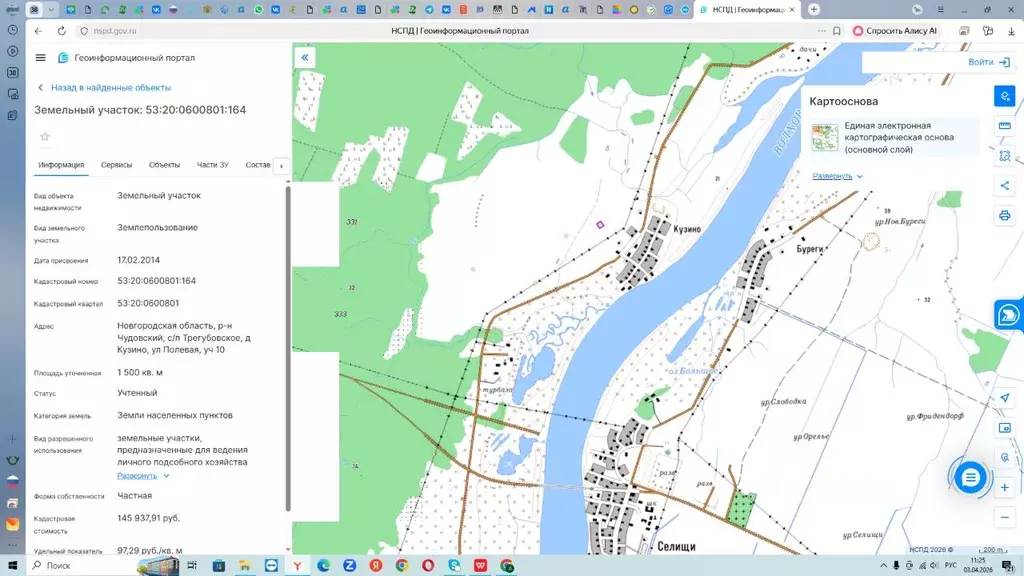Open the hamburger main menu
This screenshot has height=576, width=1024.
pyautogui.click(x=40, y=58)
